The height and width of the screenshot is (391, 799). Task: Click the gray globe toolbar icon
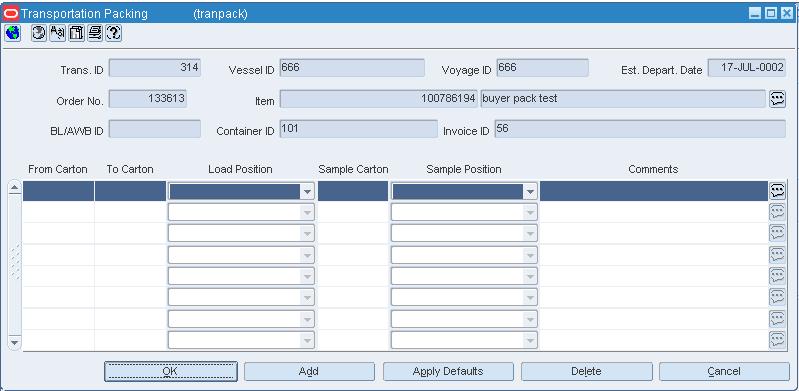pyautogui.click(x=39, y=33)
